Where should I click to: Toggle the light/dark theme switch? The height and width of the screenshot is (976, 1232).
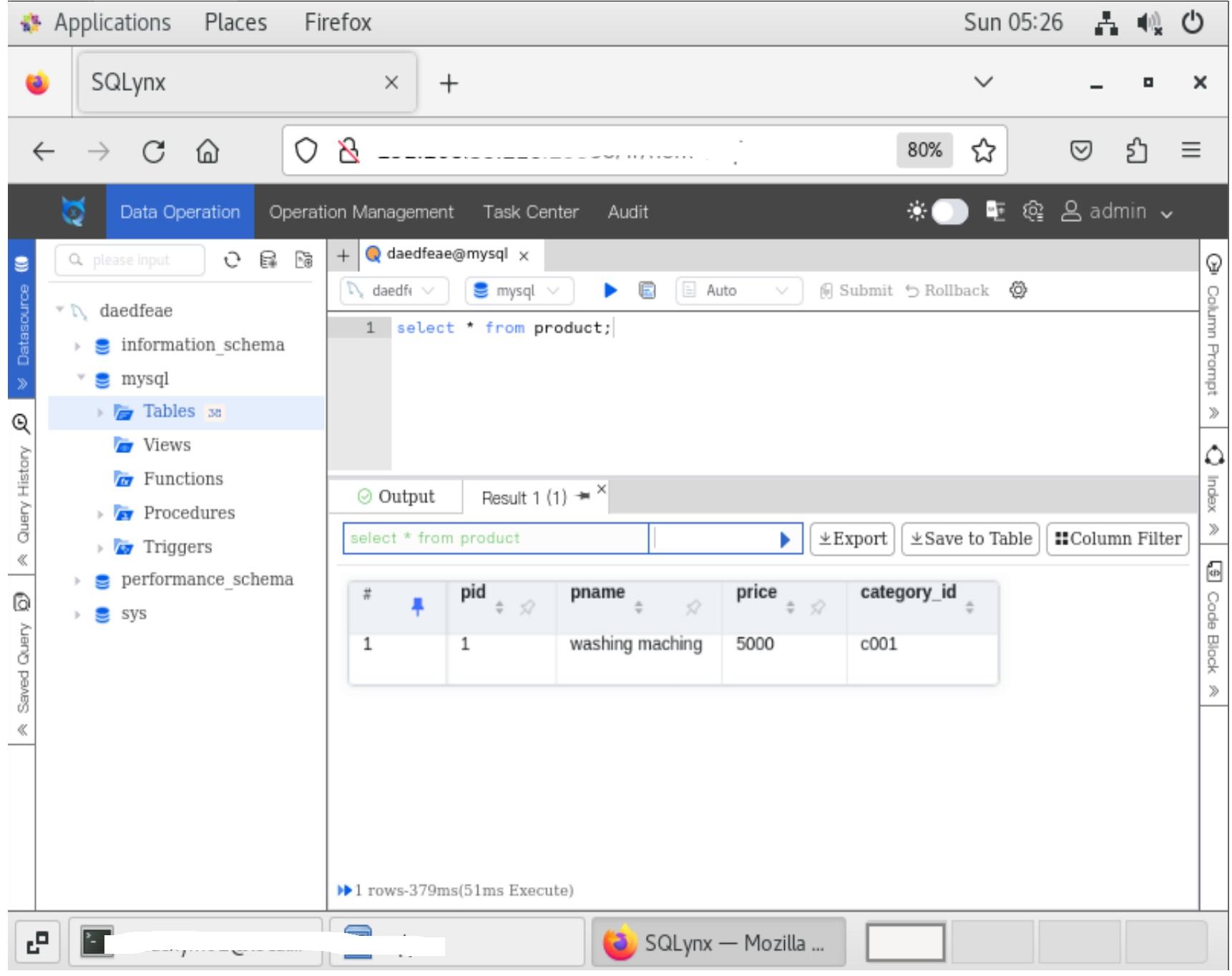(949, 212)
